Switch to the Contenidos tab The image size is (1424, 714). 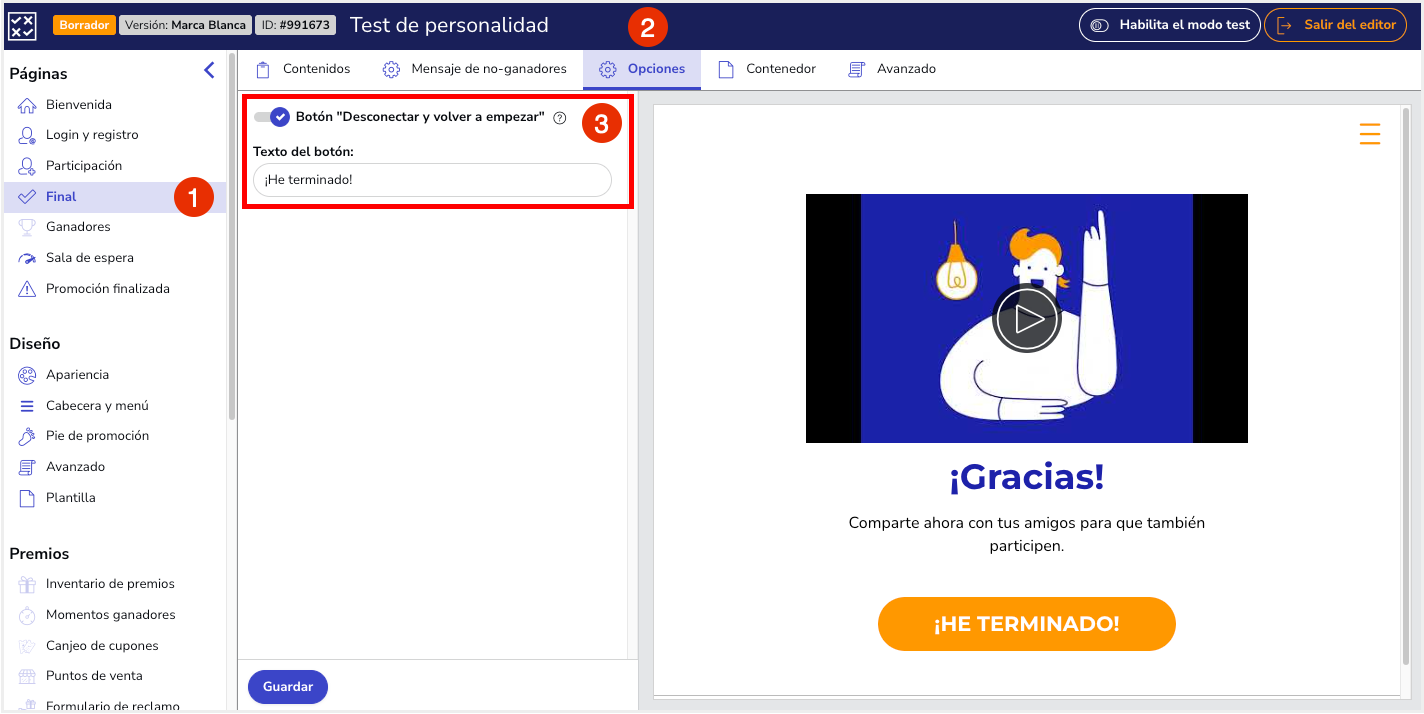click(x=302, y=70)
